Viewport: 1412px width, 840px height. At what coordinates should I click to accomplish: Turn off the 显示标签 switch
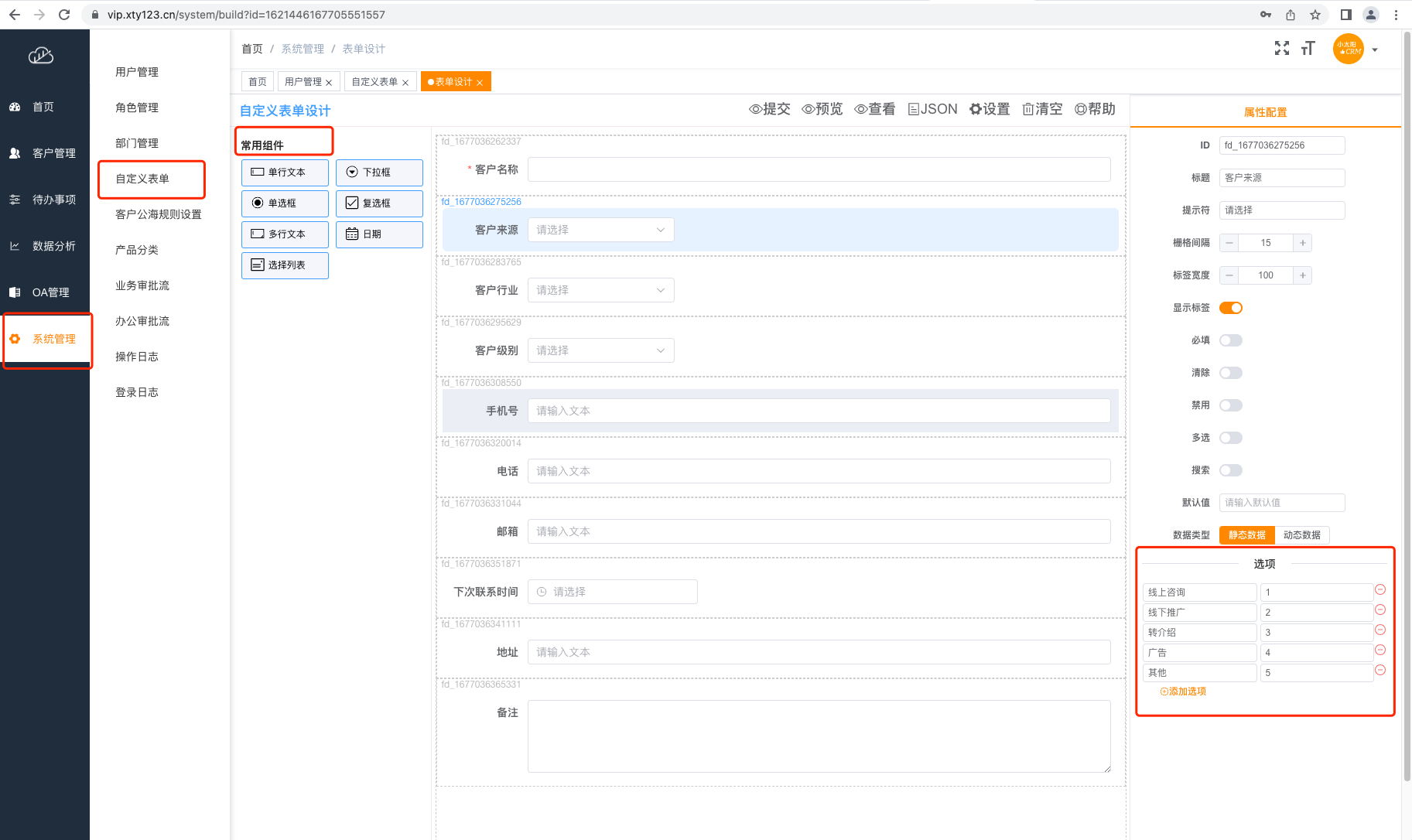pos(1230,308)
